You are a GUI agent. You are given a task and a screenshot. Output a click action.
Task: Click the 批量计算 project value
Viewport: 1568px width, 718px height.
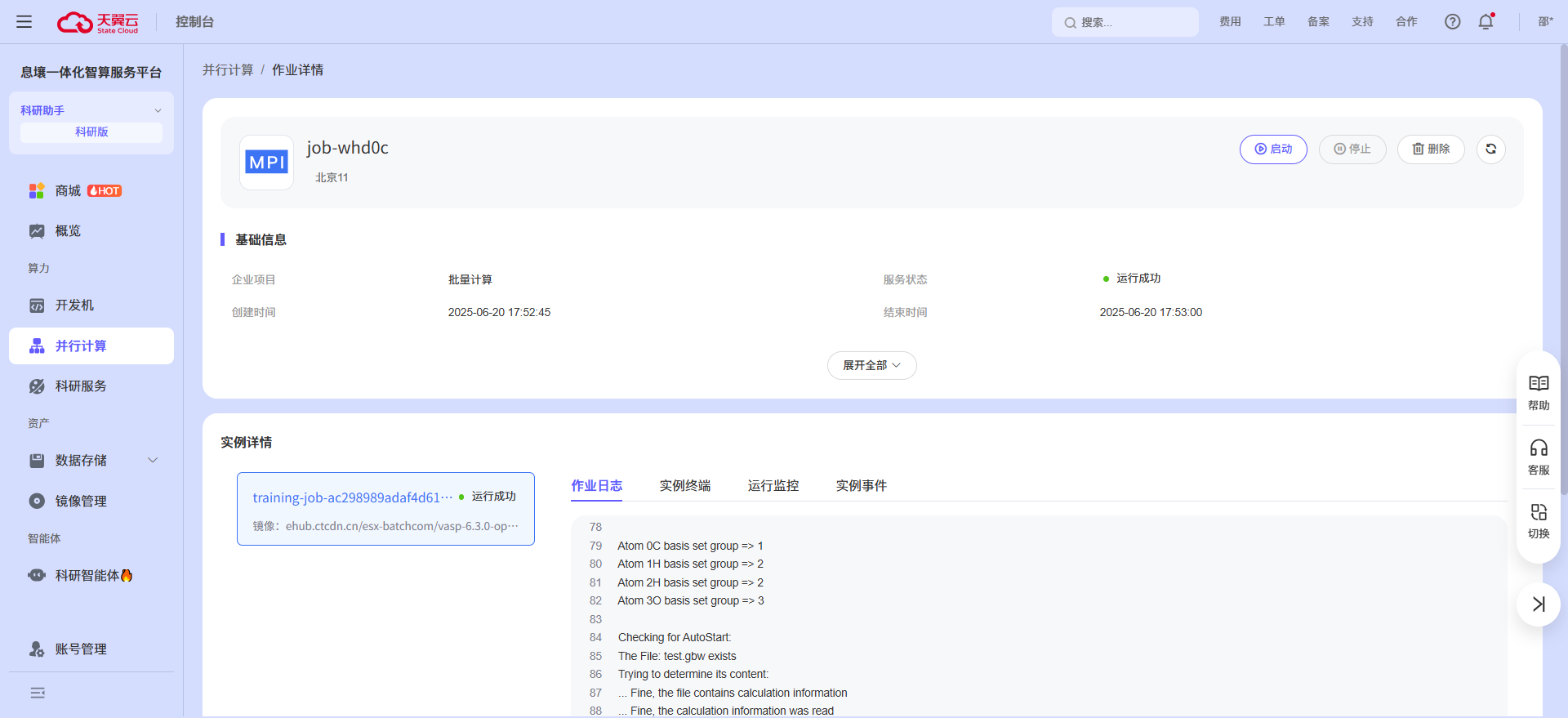point(470,279)
